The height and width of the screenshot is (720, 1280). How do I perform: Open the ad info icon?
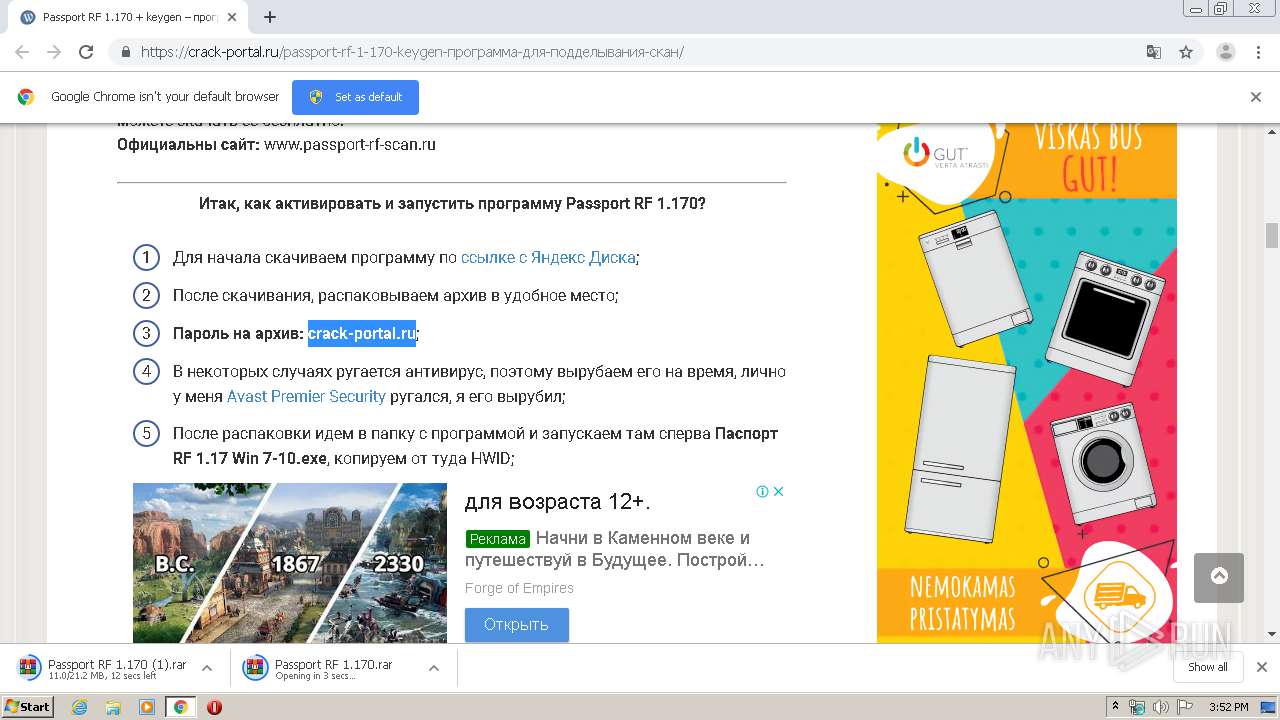click(x=762, y=491)
